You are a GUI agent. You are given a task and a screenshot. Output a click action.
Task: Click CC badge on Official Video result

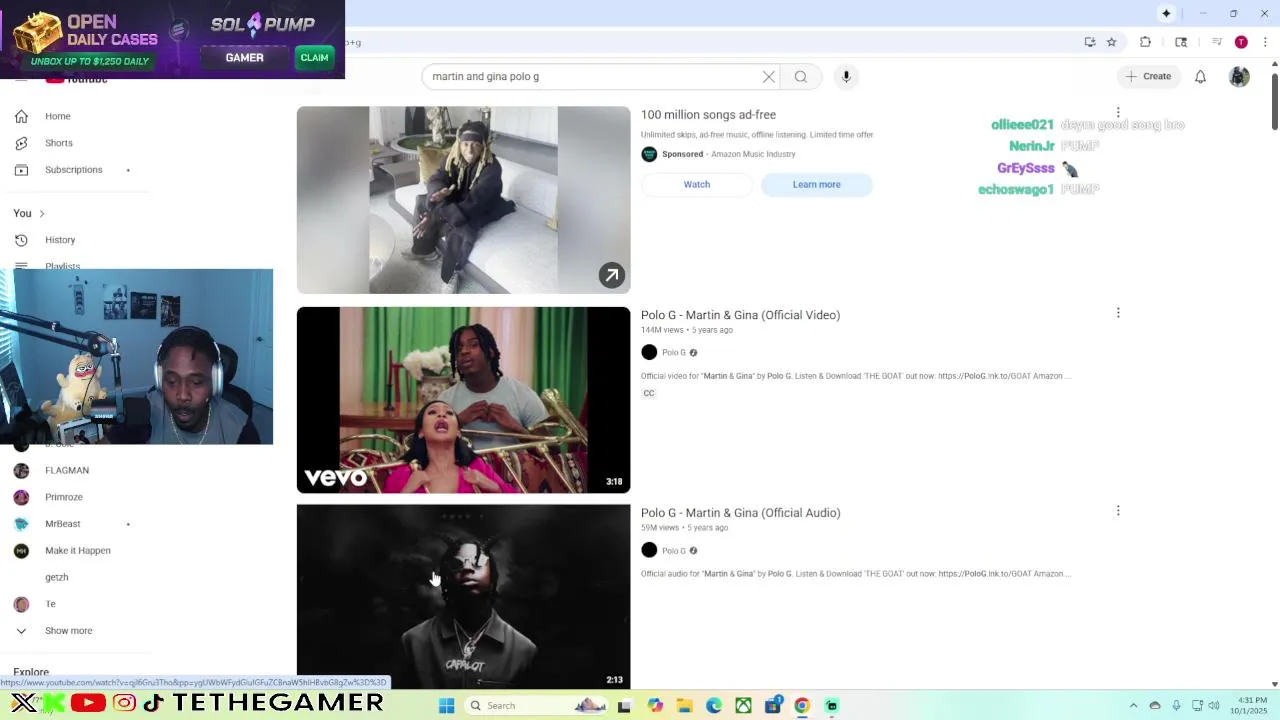649,393
